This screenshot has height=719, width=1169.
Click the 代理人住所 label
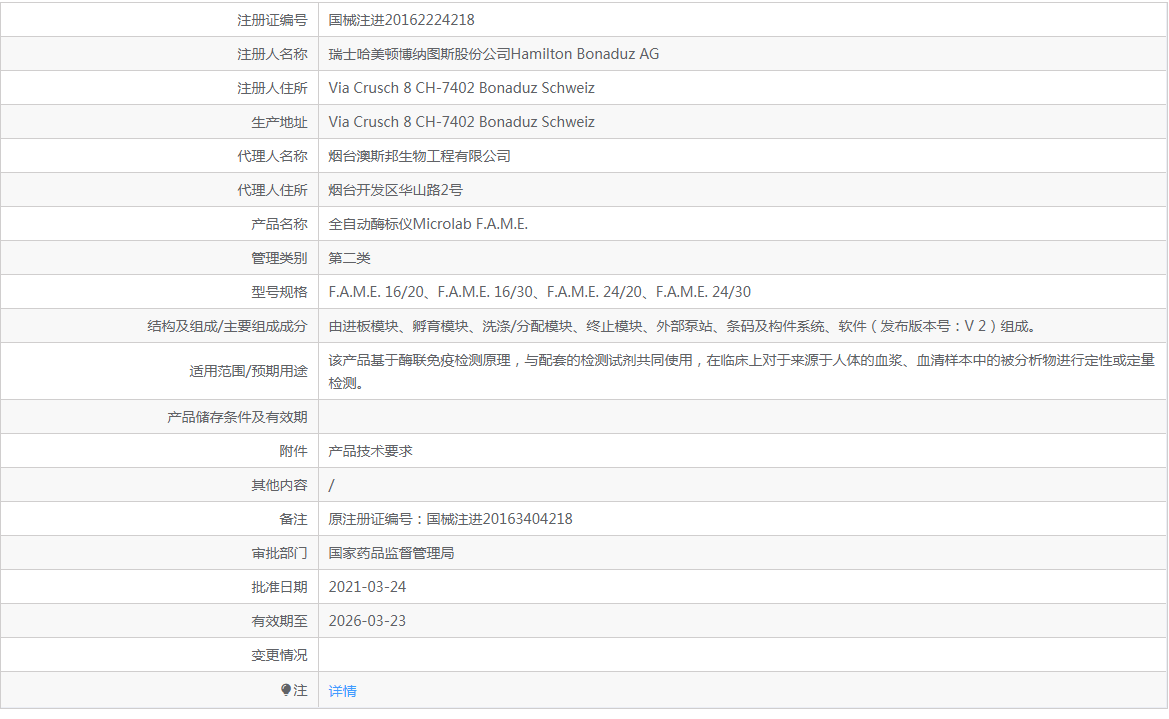(x=272, y=190)
